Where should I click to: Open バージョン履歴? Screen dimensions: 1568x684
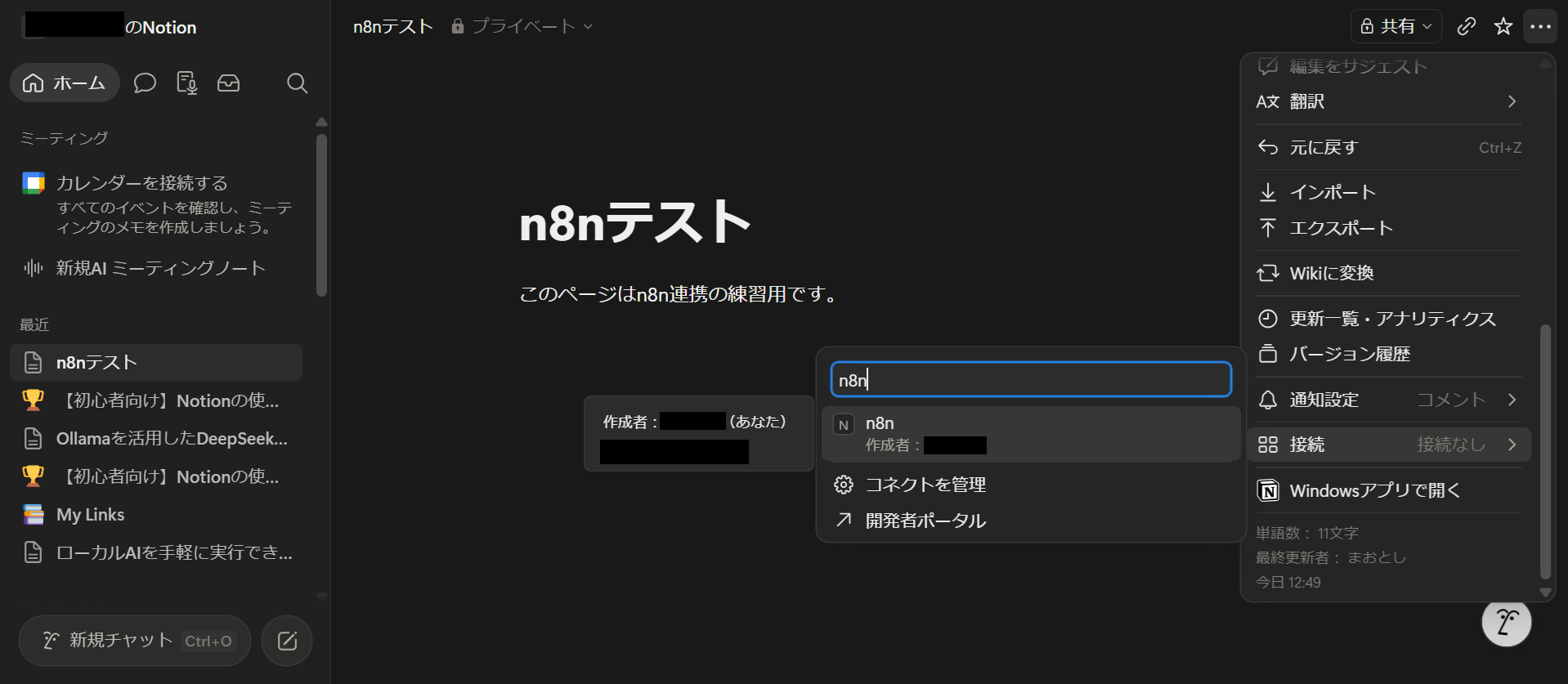pyautogui.click(x=1387, y=354)
